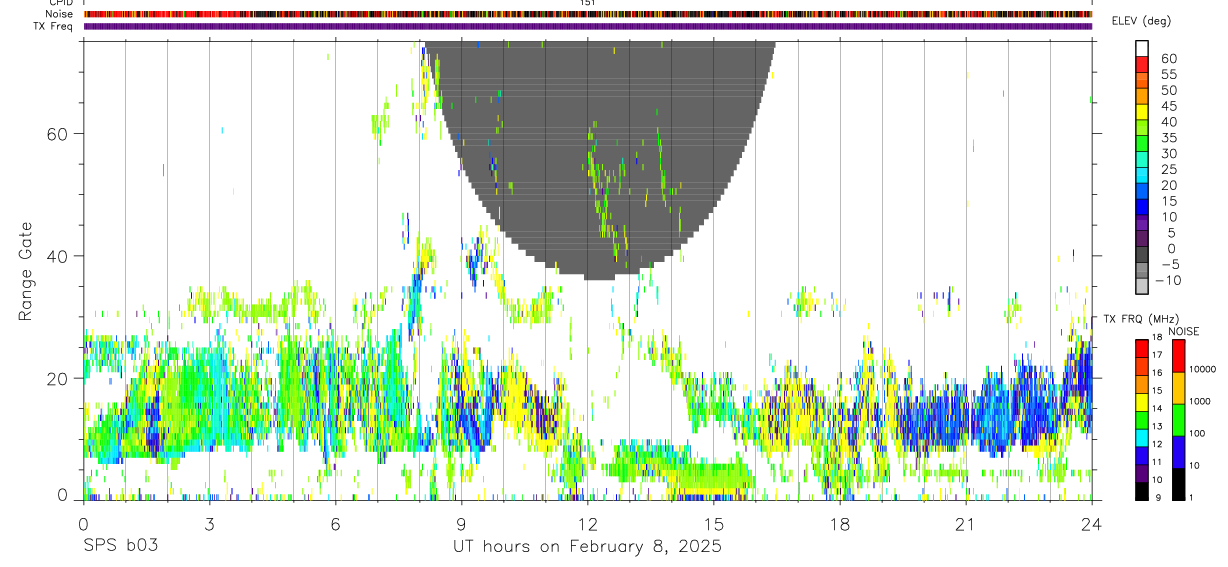
Task: Click the 'NOISE' legend title
Action: 1184,331
